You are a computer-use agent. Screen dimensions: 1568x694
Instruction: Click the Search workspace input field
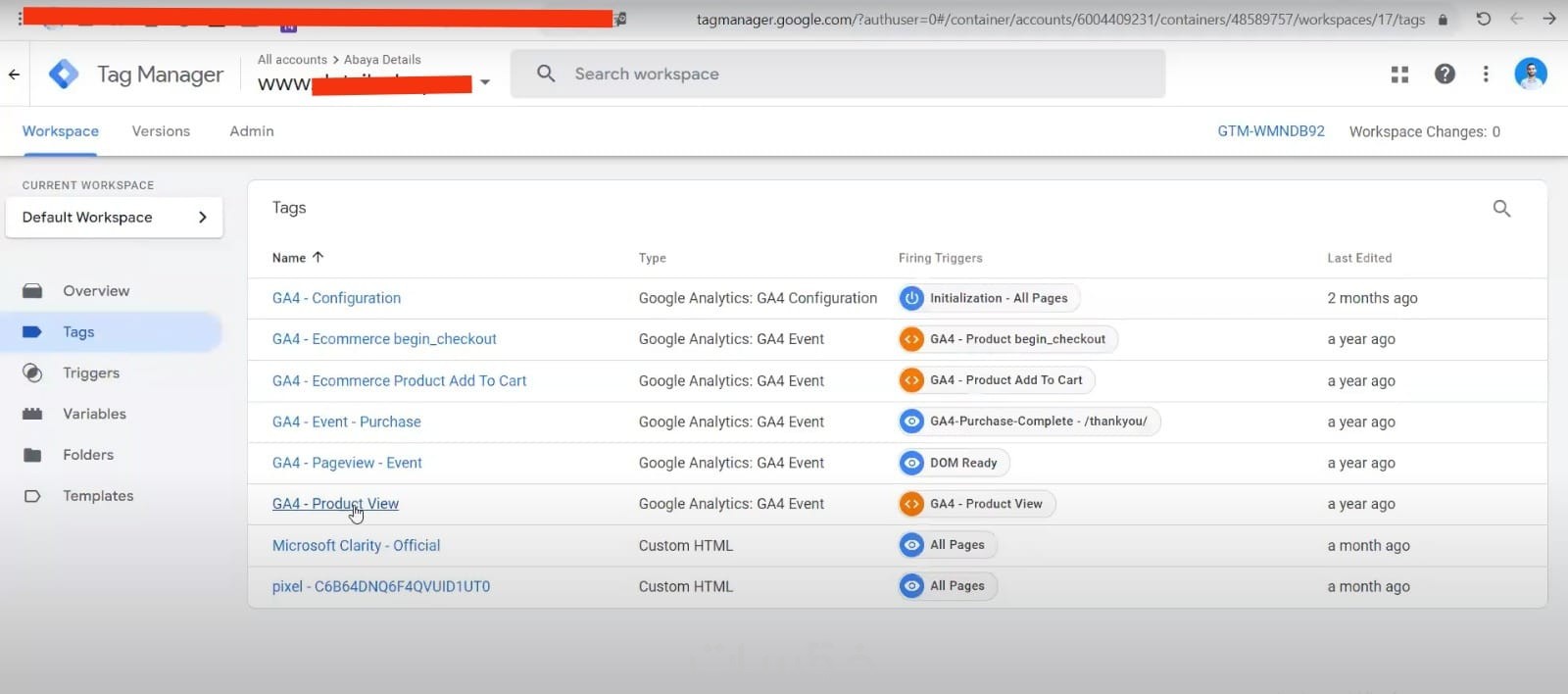838,74
